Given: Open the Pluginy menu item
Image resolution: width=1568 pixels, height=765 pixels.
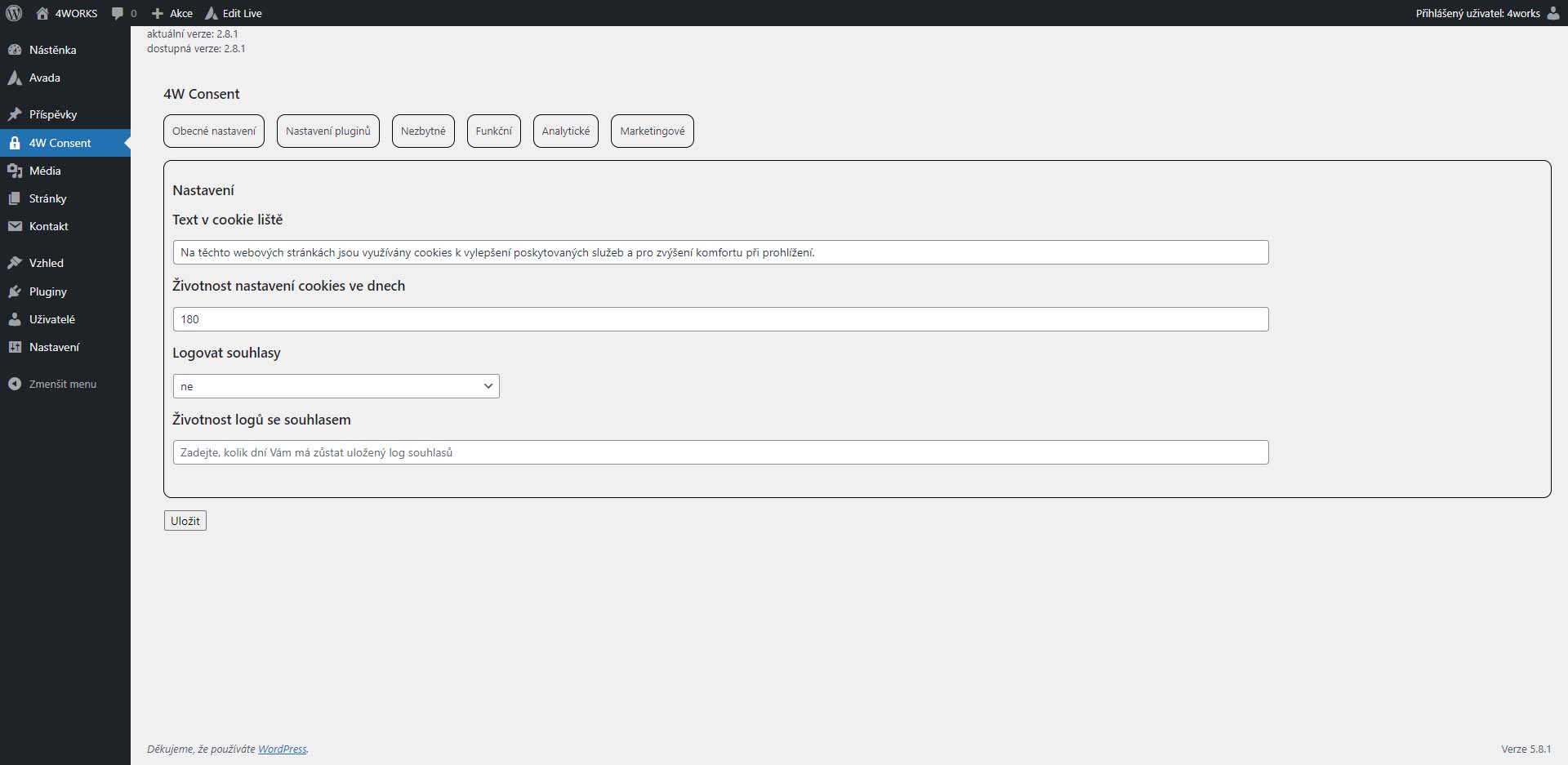Looking at the screenshot, I should [x=65, y=291].
